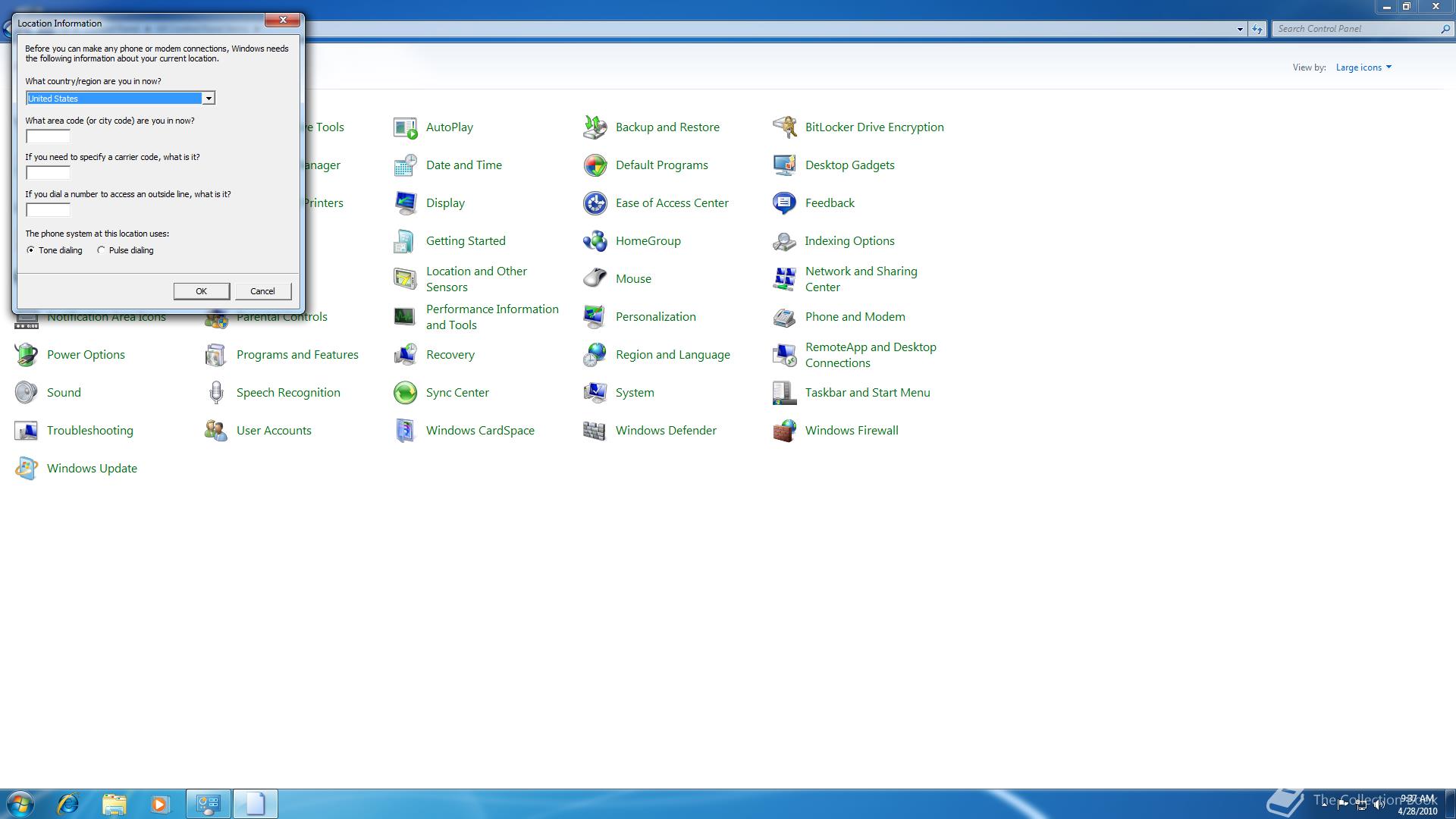Screen dimensions: 1456x819
Task: Open the address bar history dropdown arrow
Action: pos(1240,29)
